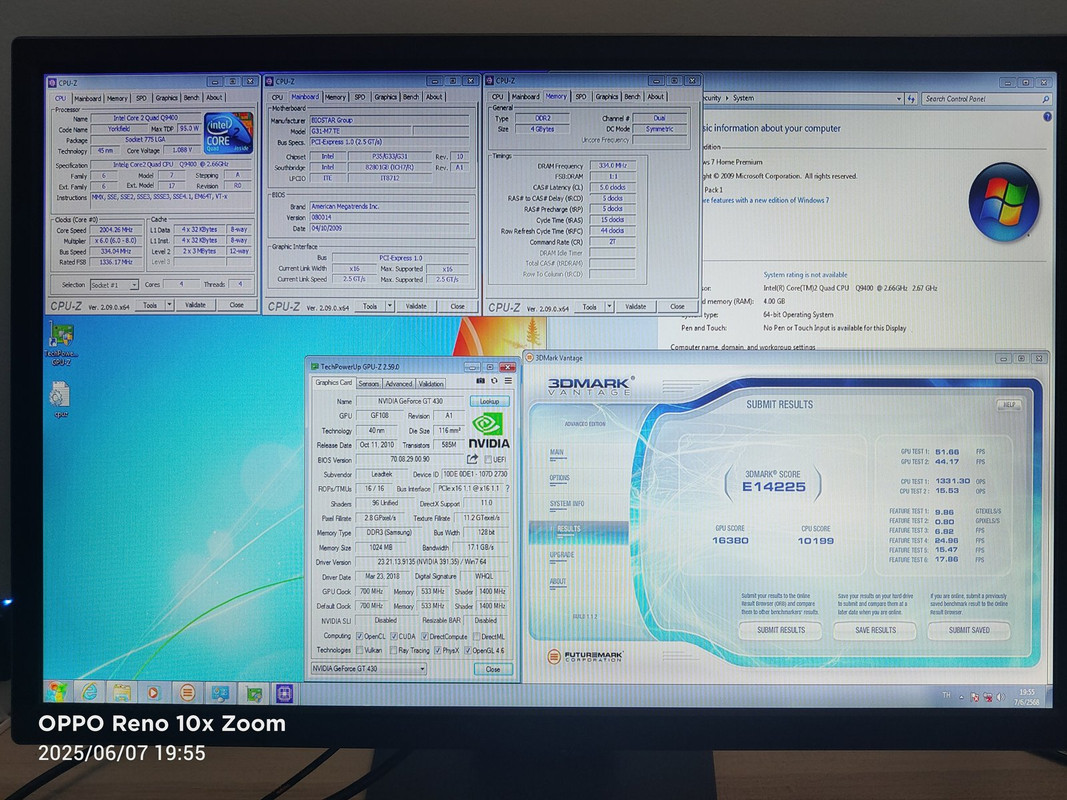1067x800 pixels.
Task: Click SUBMIT SAVED button in 3DMark
Action: [969, 631]
